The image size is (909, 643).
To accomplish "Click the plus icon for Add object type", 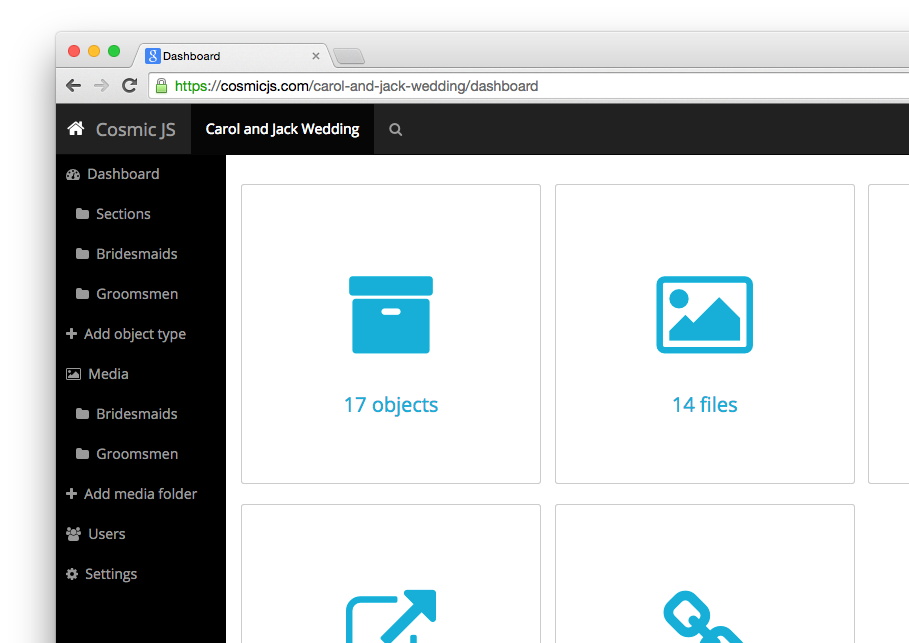I will (71, 333).
